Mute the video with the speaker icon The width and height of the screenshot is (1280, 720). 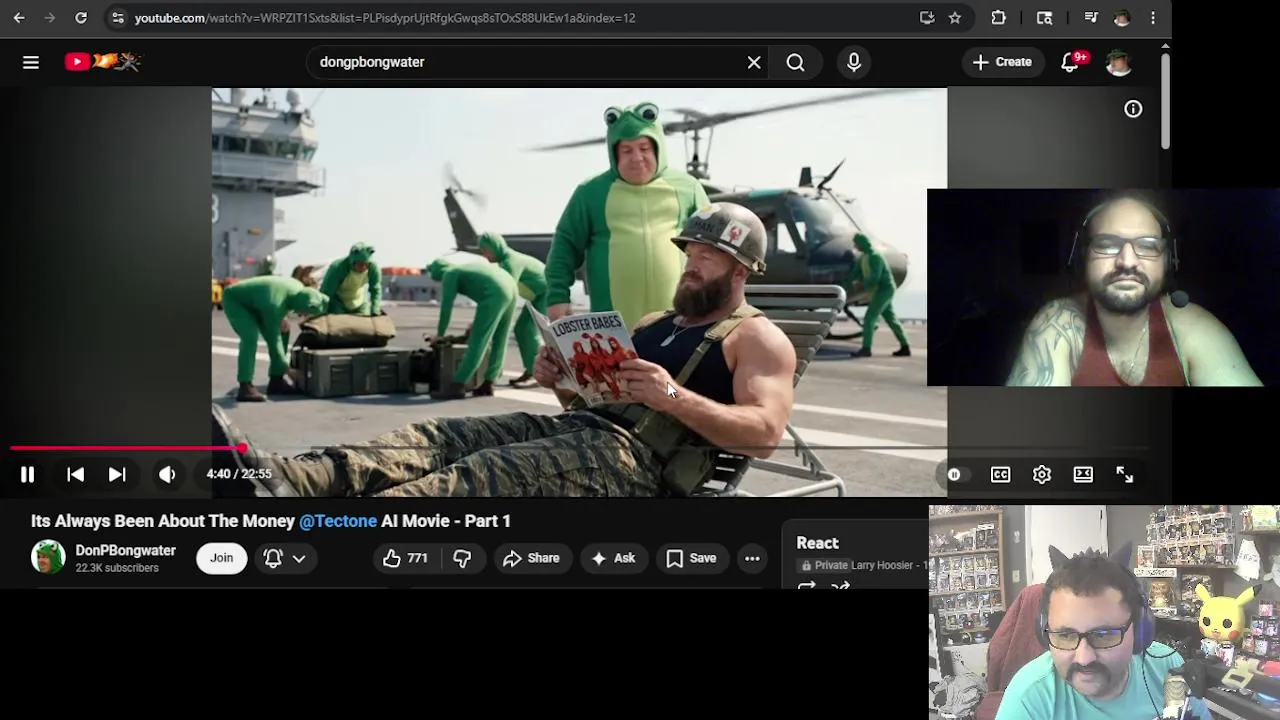[x=167, y=475]
